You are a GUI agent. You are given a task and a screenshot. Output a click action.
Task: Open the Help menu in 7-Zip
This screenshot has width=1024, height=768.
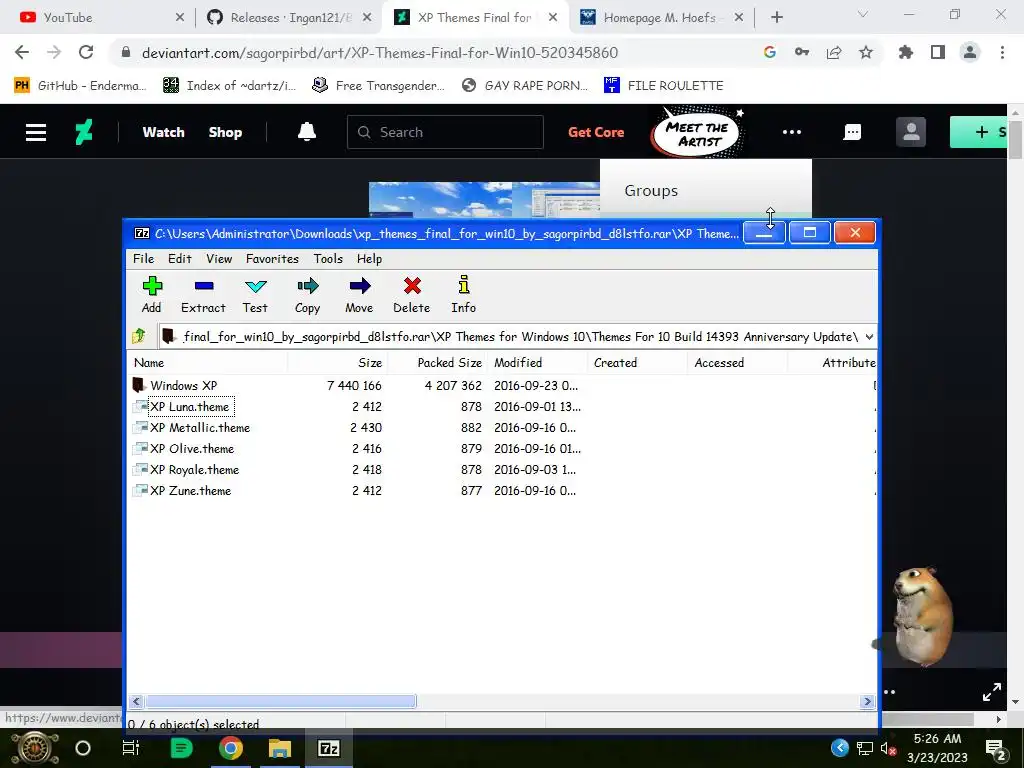(x=369, y=259)
